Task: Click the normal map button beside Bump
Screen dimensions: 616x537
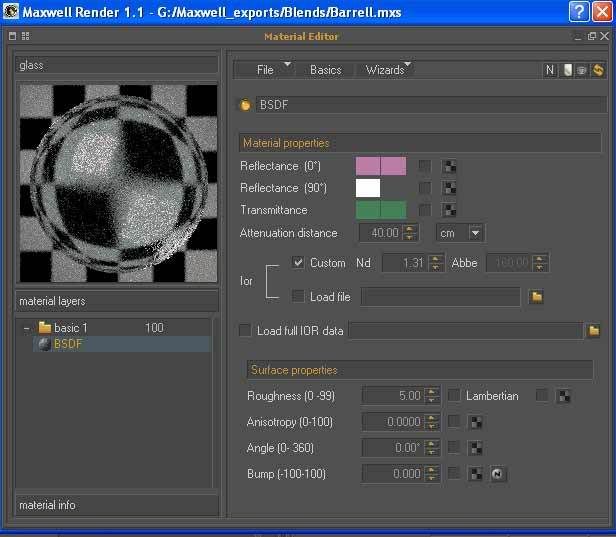Action: click(496, 474)
